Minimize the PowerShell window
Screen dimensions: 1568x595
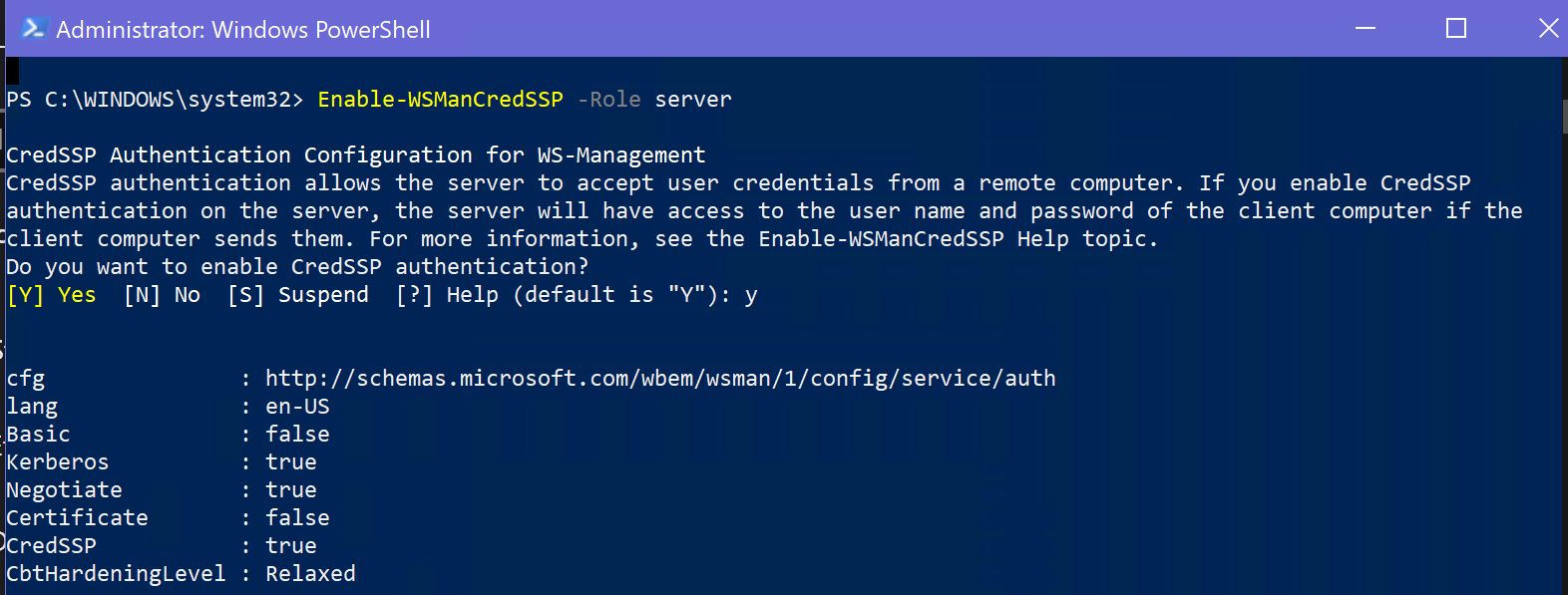point(1365,29)
